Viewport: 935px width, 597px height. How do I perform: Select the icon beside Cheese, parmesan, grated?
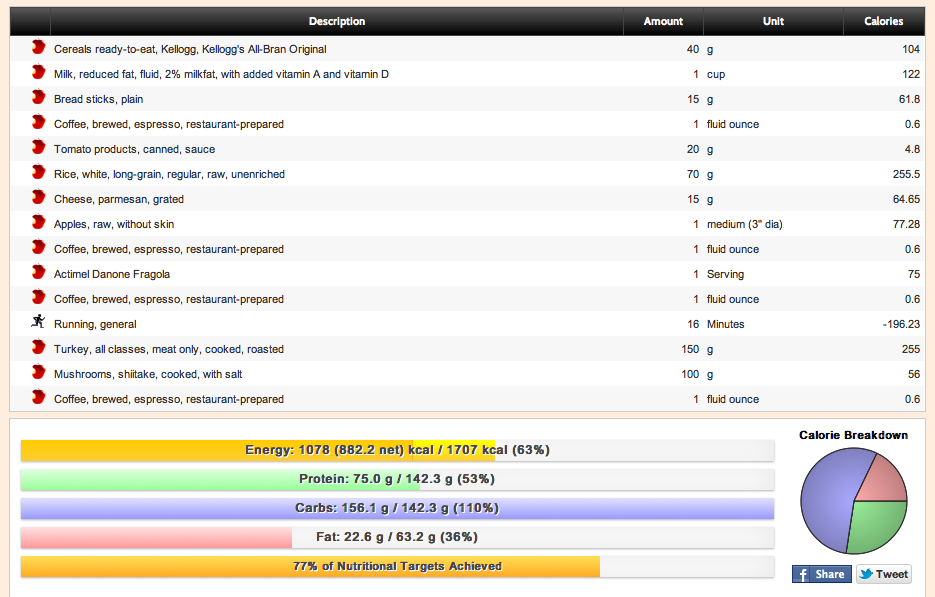[x=38, y=198]
